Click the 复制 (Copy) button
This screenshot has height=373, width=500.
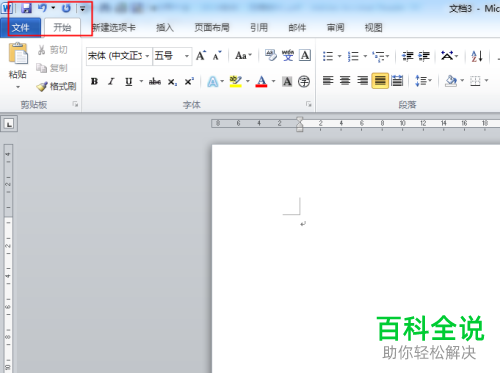[52, 68]
